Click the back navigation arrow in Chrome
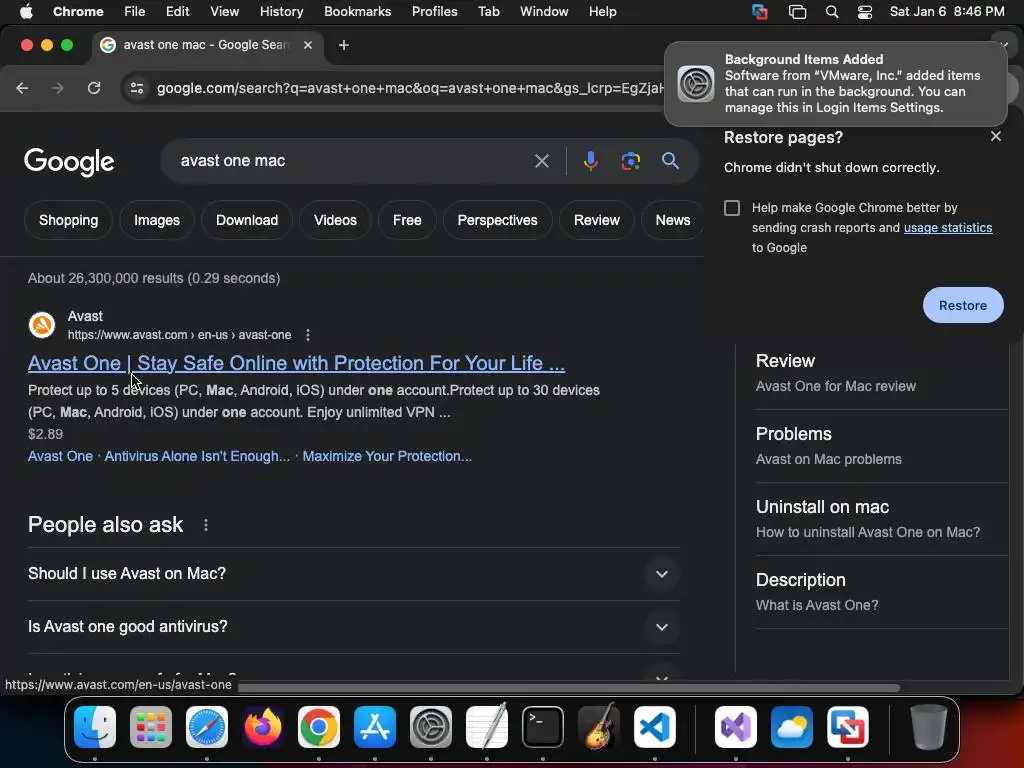Image resolution: width=1024 pixels, height=768 pixels. pyautogui.click(x=22, y=88)
